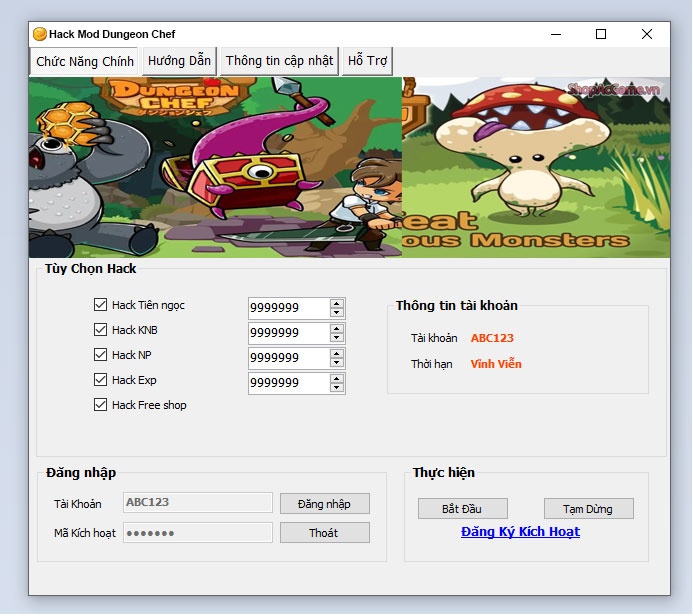Click the Thoát button
The image size is (693, 616).
pyautogui.click(x=325, y=533)
